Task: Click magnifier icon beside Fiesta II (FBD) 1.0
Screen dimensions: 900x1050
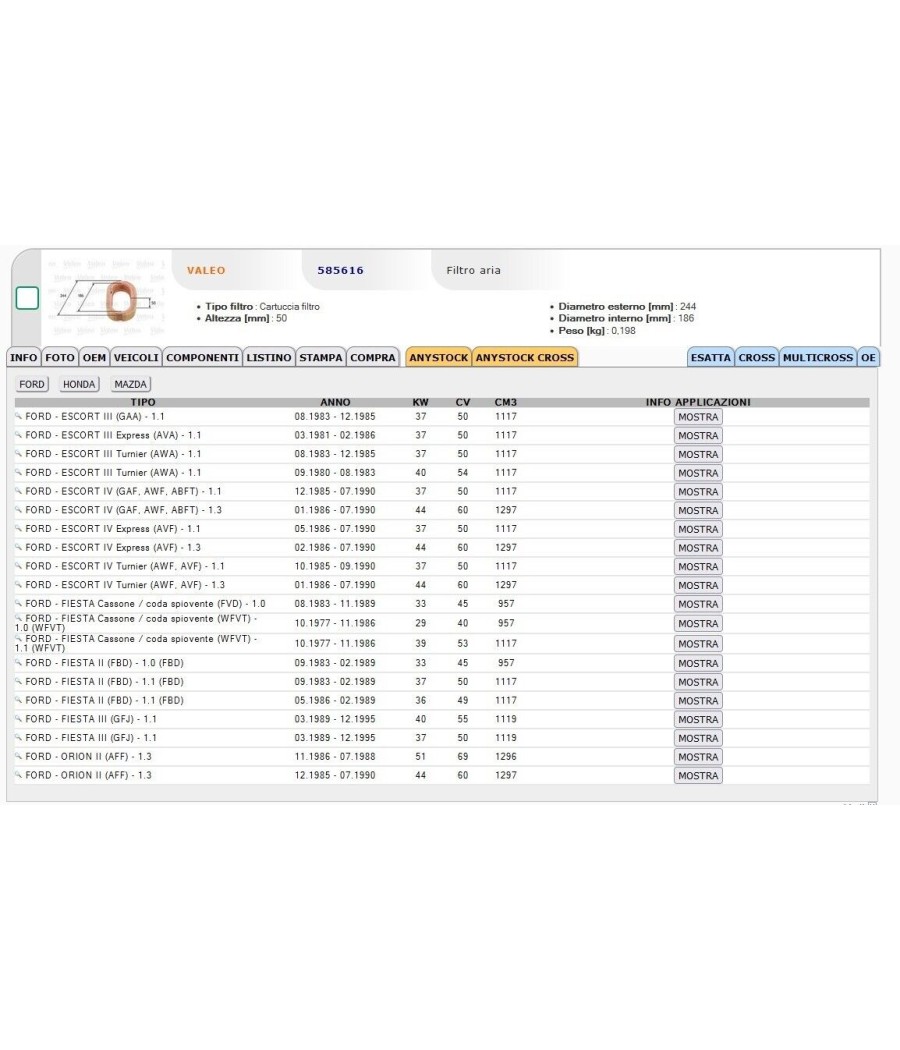Action: (19, 662)
